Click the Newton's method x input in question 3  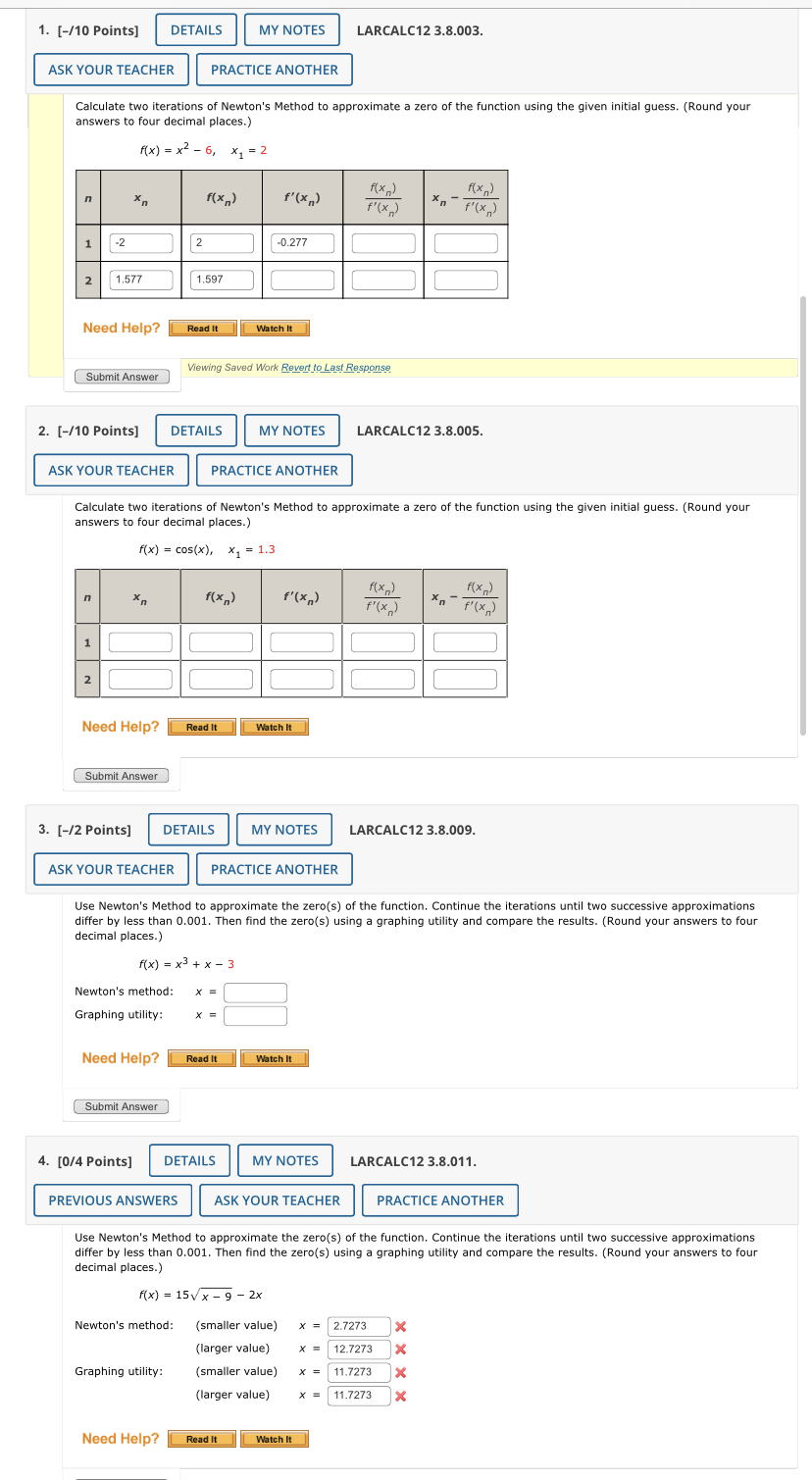point(255,992)
